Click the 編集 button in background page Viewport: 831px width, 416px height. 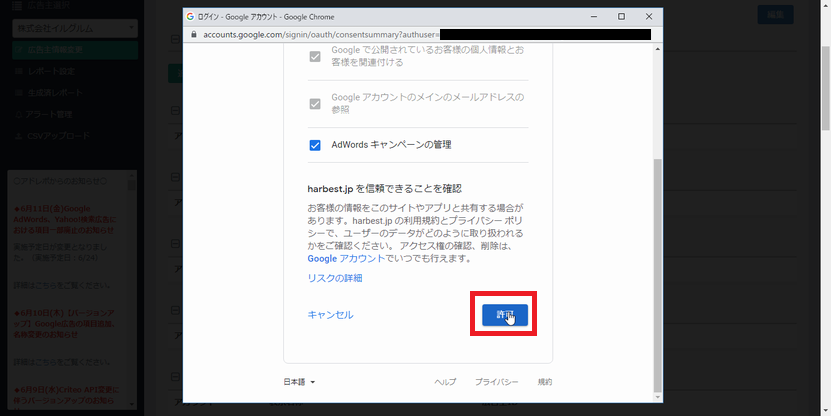[x=775, y=14]
